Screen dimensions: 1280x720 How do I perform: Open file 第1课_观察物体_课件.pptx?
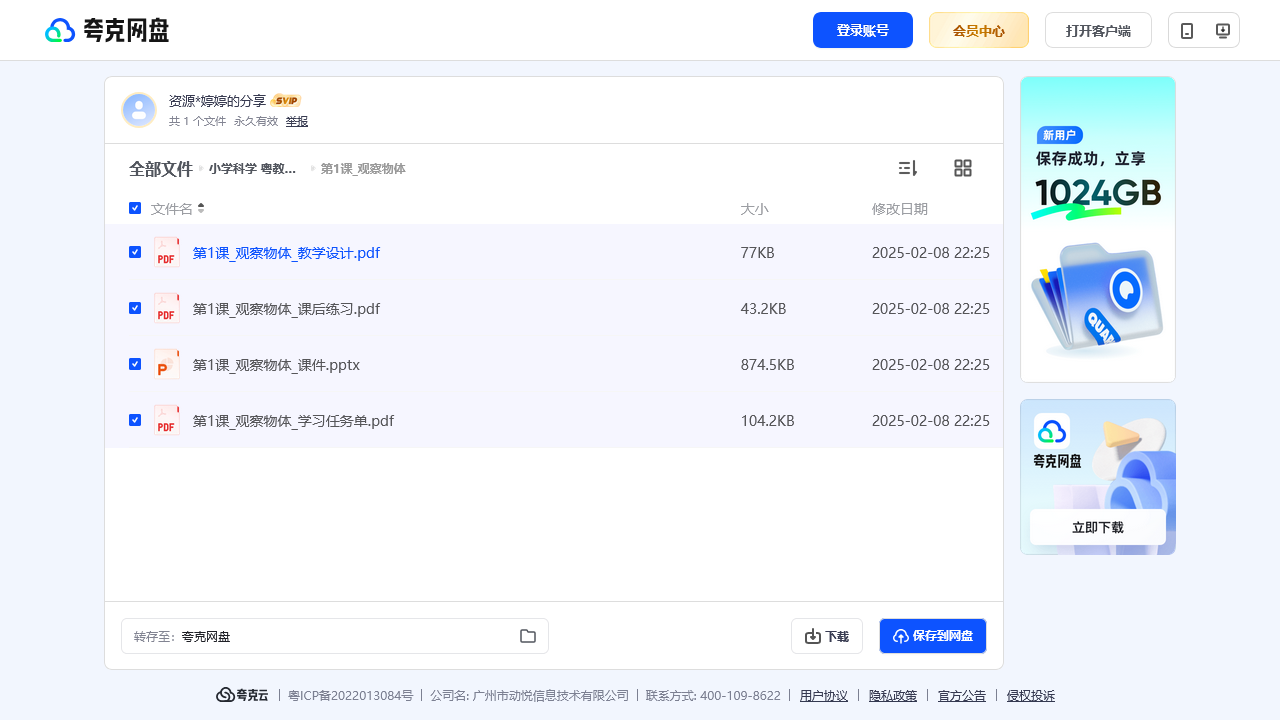point(276,365)
